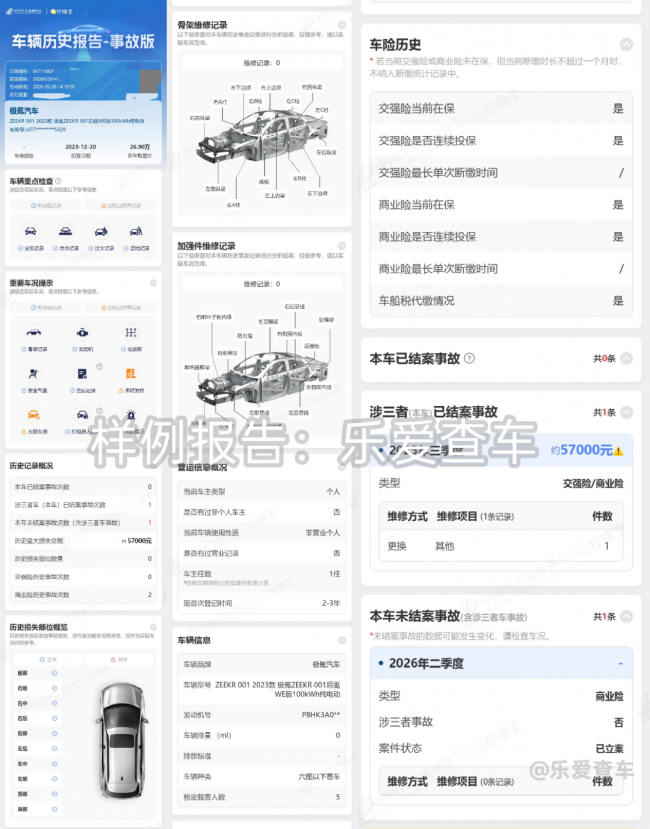Screen dimensions: 650x829
Task: Click the 车辆历史报告-事故版 header banner
Action: pos(83,40)
